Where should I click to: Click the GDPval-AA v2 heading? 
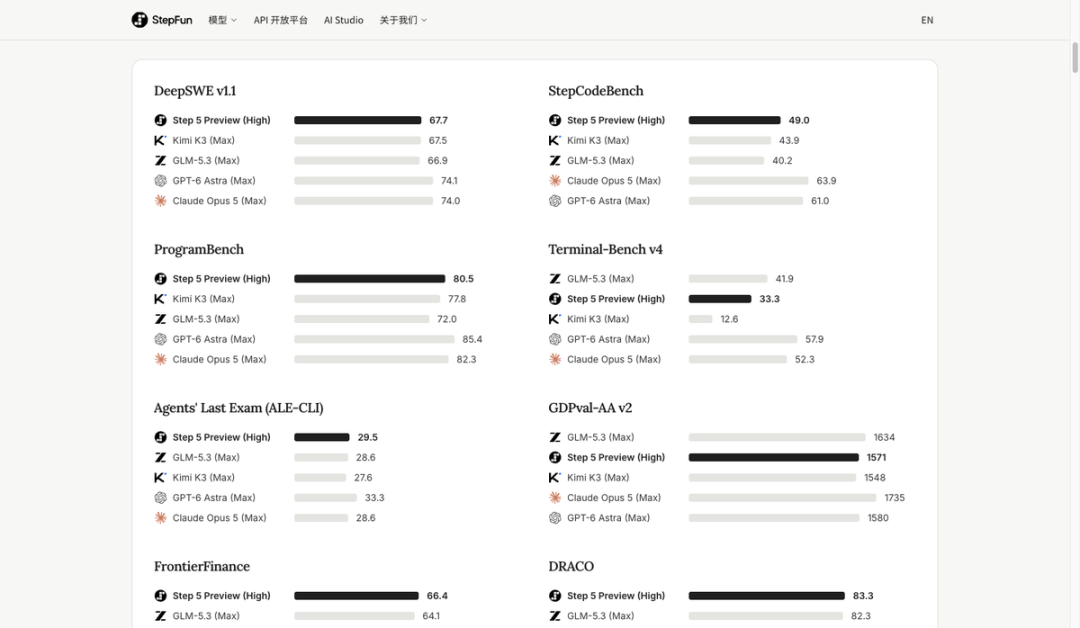[590, 408]
